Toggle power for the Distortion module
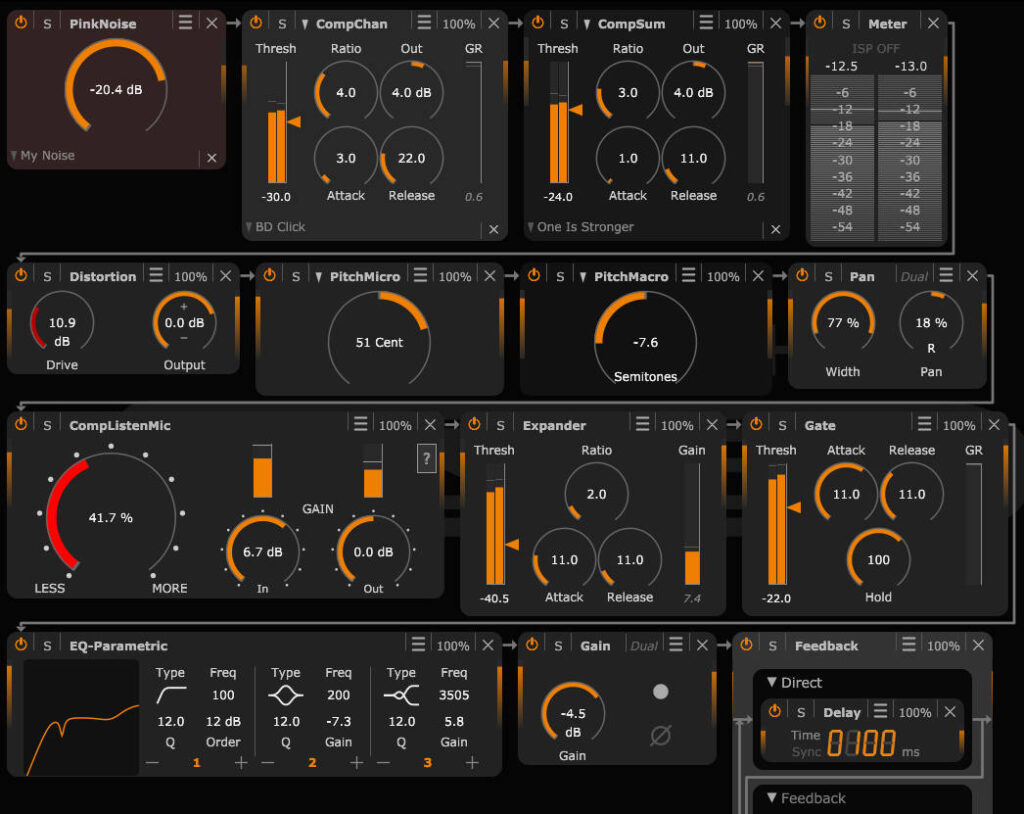This screenshot has width=1024, height=814. pos(21,275)
